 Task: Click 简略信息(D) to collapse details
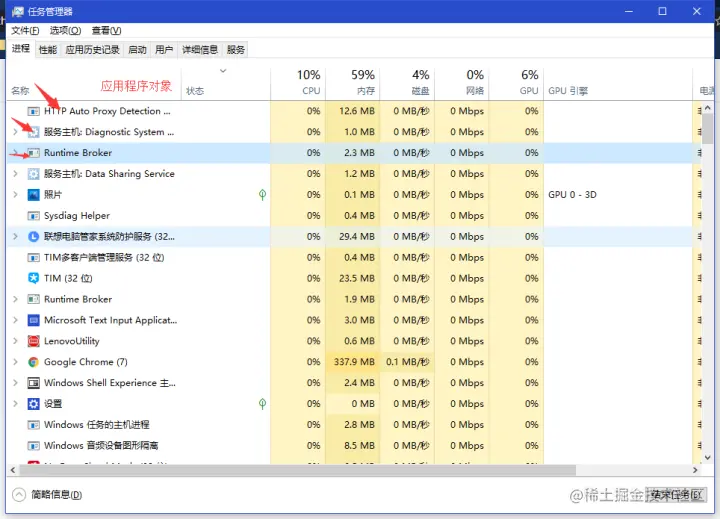48,495
